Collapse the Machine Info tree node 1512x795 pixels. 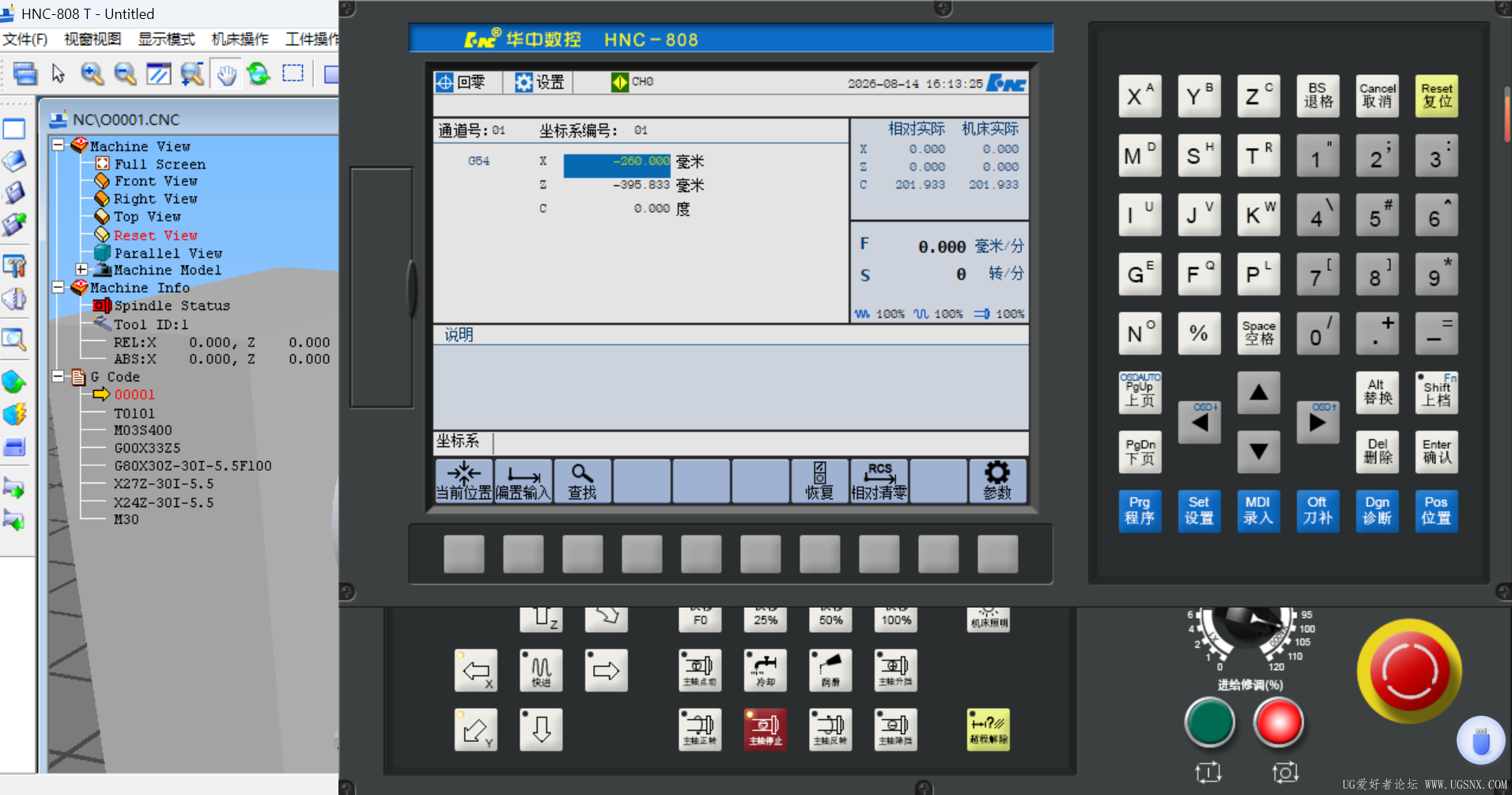[58, 287]
